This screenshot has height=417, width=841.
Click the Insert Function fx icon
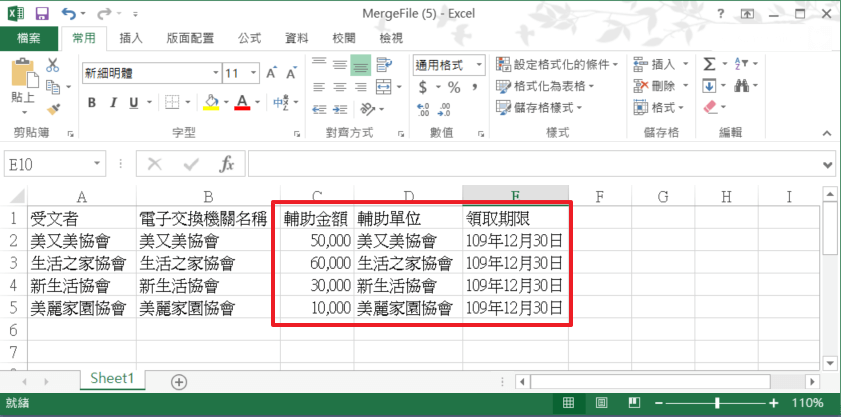227,164
